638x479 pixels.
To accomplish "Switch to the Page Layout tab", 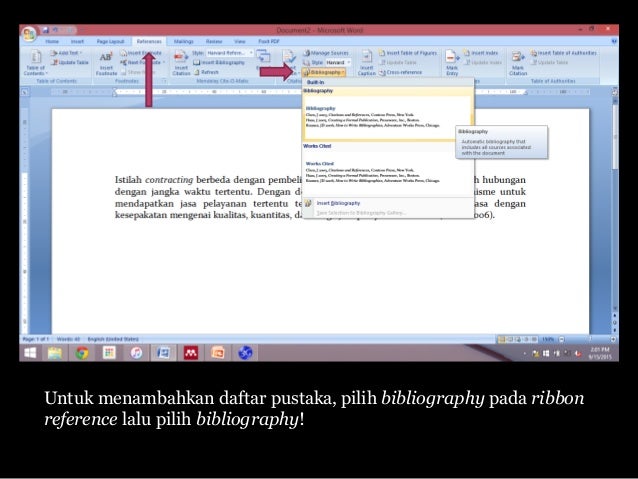I will pyautogui.click(x=110, y=42).
